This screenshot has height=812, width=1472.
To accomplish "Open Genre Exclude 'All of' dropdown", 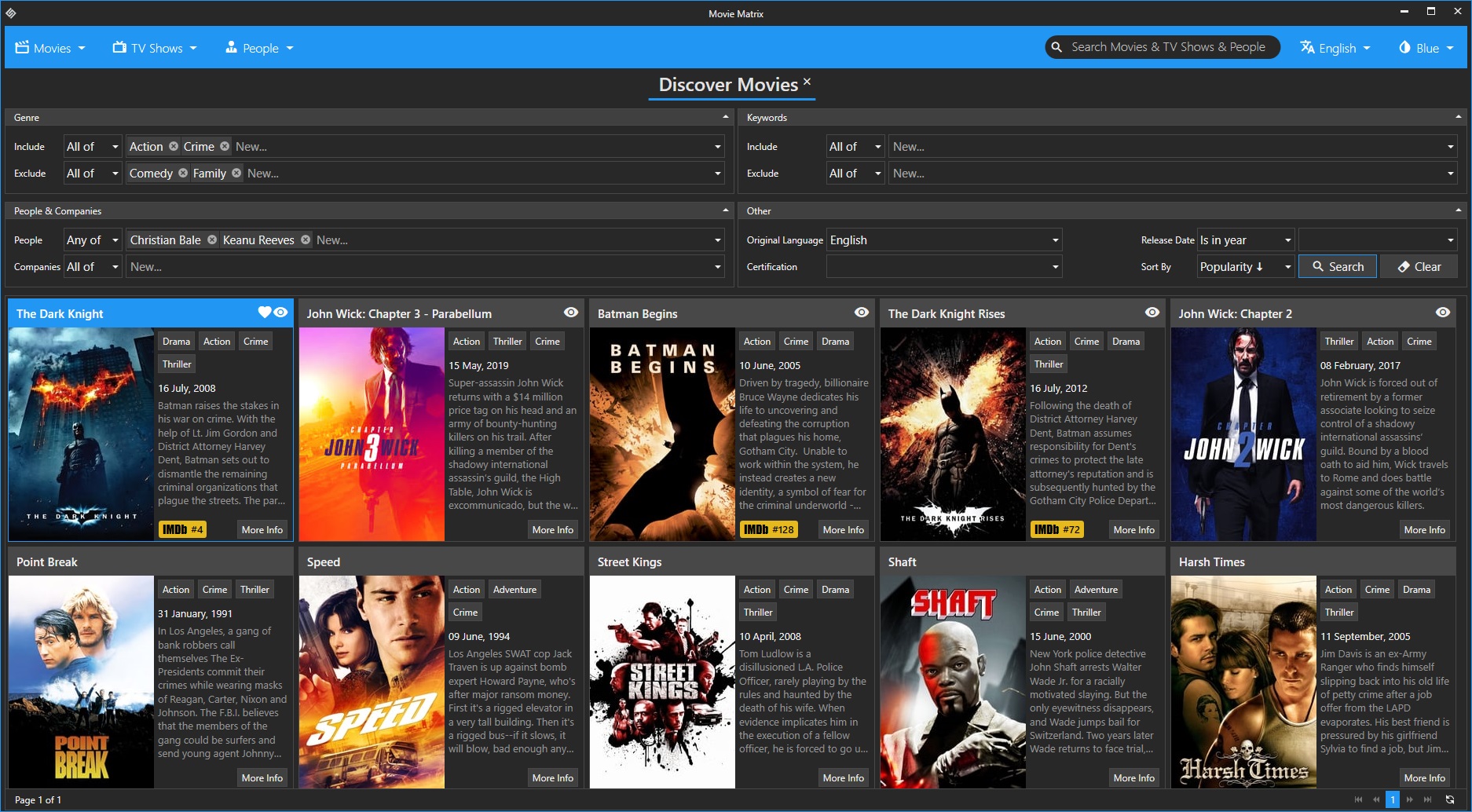I will click(93, 173).
